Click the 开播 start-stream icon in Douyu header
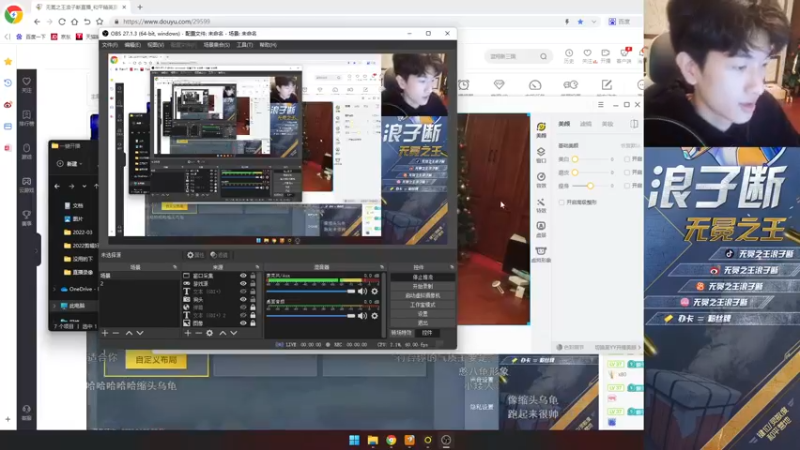The height and width of the screenshot is (450, 800). coord(606,53)
